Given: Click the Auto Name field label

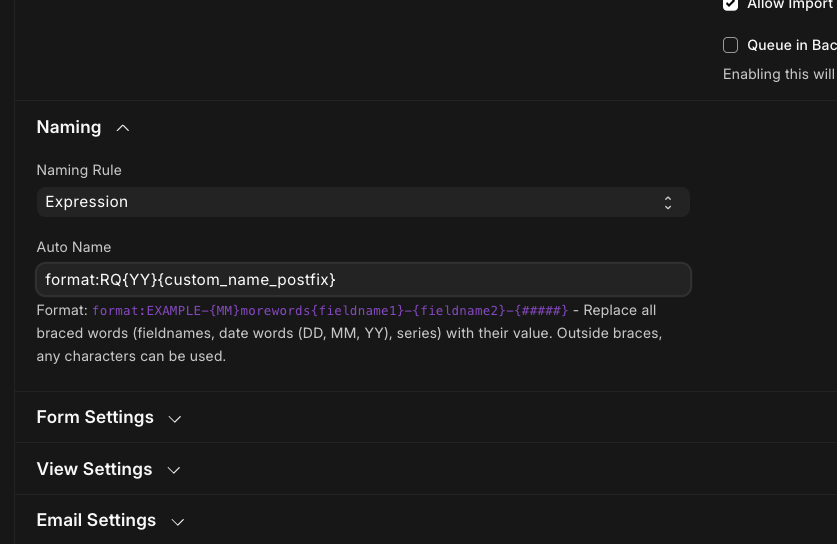Looking at the screenshot, I should [74, 247].
